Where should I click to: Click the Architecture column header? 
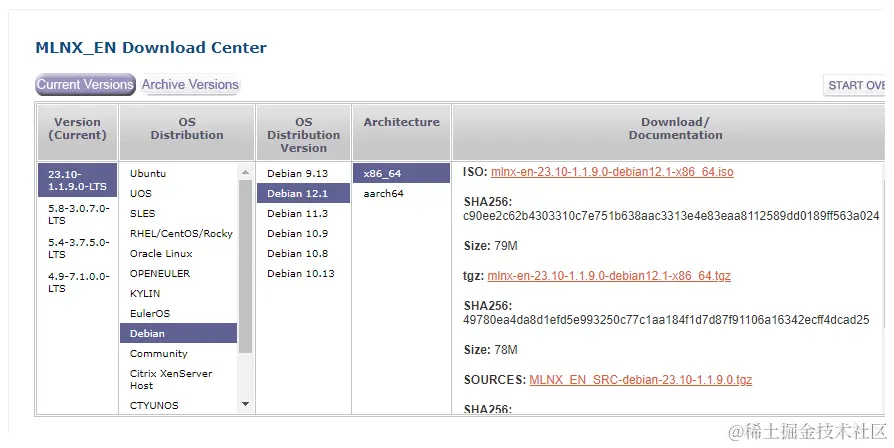pos(401,132)
